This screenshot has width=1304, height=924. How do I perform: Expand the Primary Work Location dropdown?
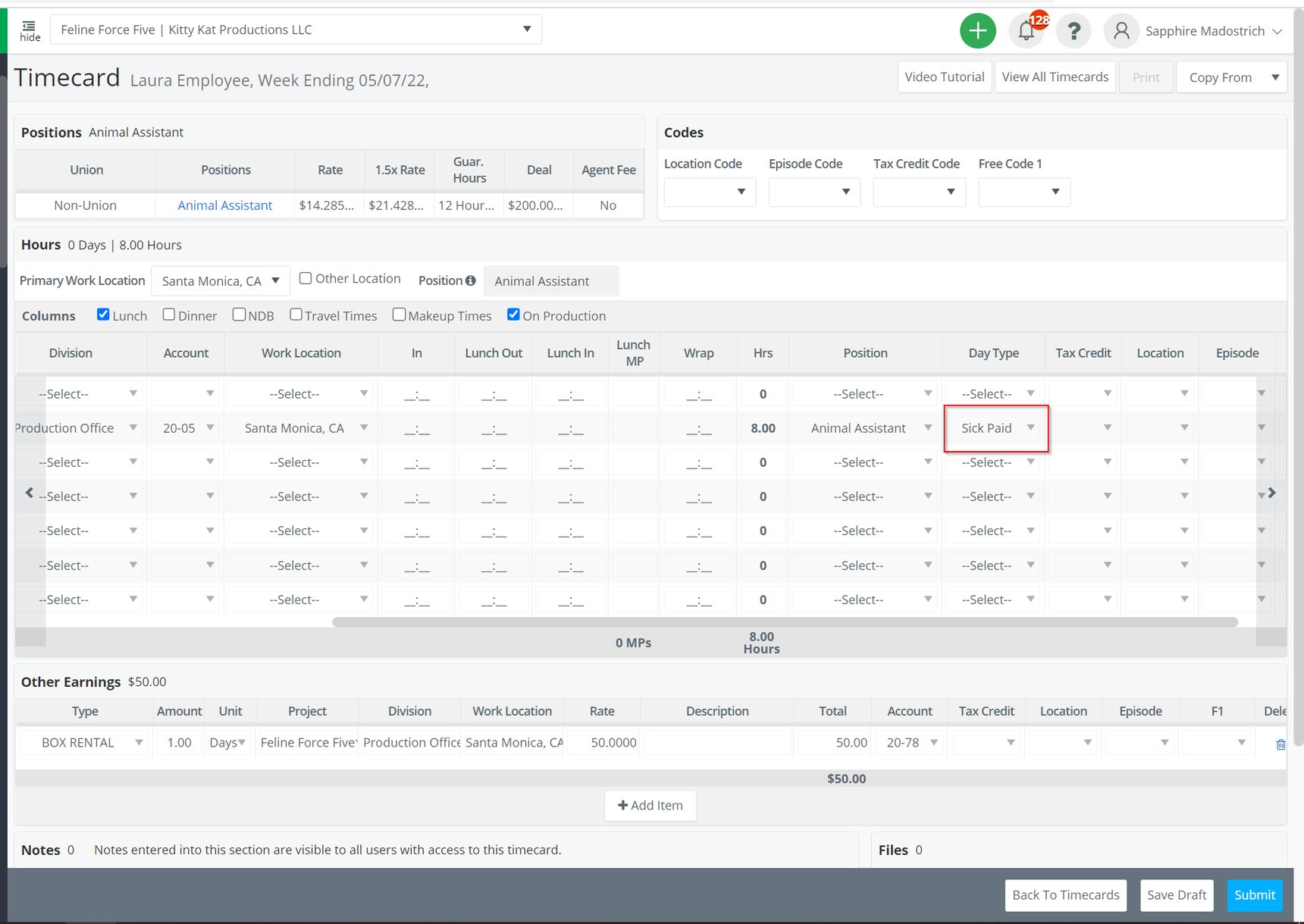221,281
